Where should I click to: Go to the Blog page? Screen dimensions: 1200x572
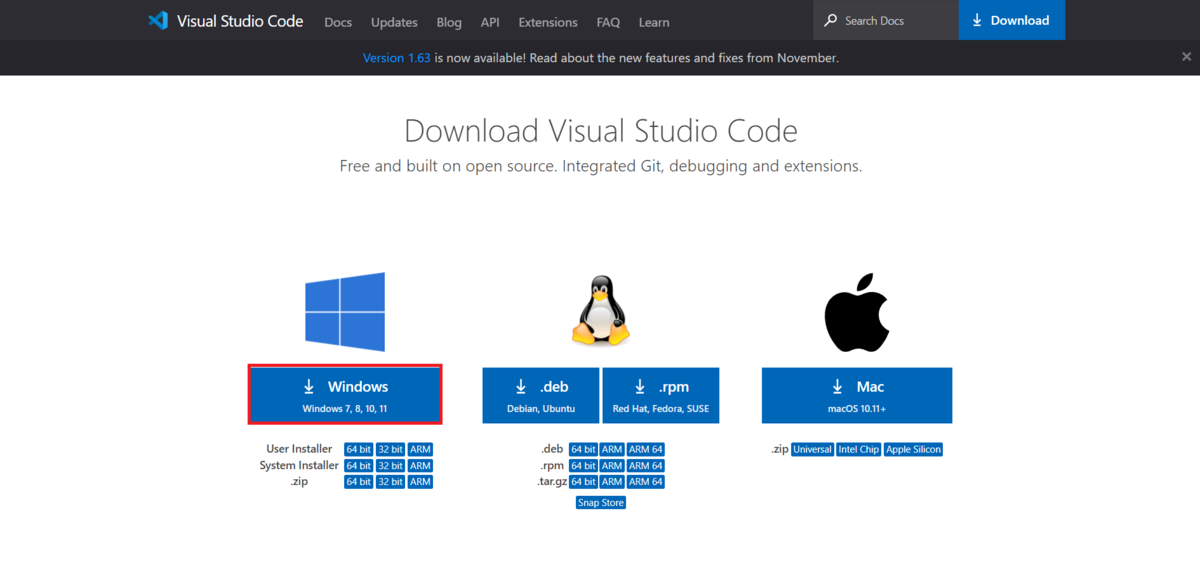449,22
